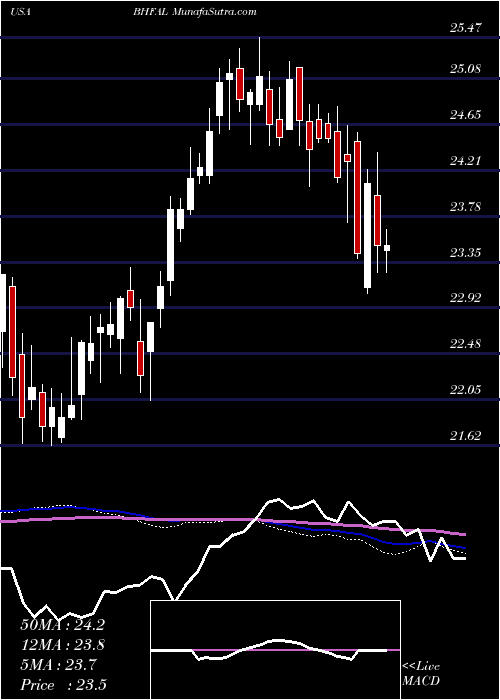The height and width of the screenshot is (700, 500).
Task: Click the <<Live MACD label
Action: click(x=421, y=673)
